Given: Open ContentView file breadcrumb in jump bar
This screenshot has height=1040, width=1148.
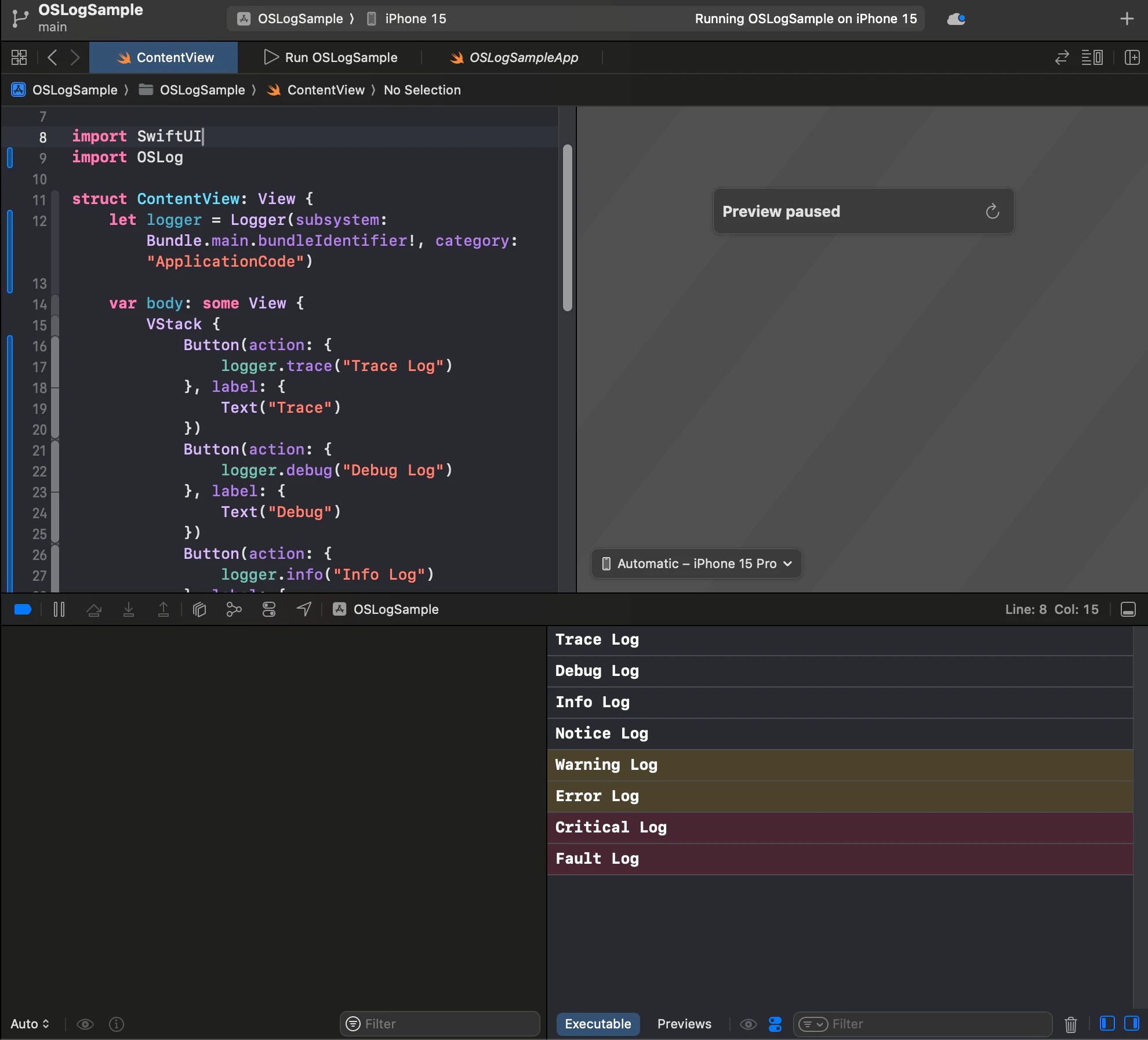Looking at the screenshot, I should click(316, 90).
